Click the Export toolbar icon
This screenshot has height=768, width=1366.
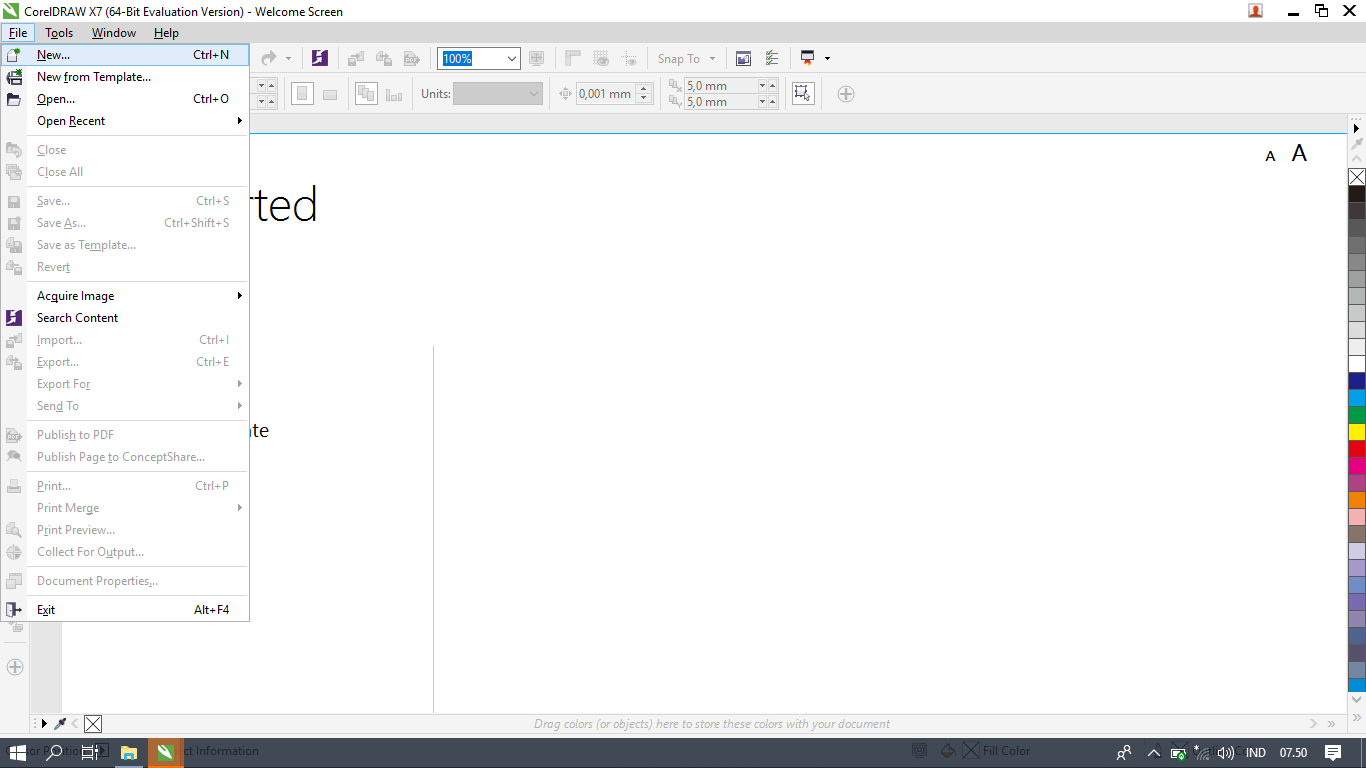(384, 58)
